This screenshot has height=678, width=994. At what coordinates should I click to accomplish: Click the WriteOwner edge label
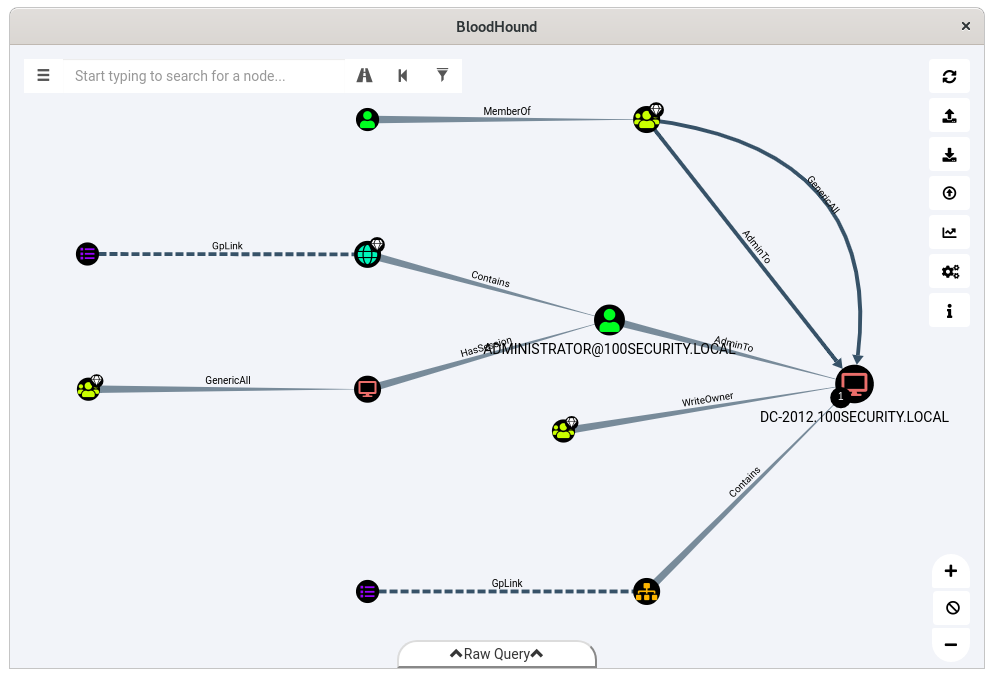pos(707,399)
